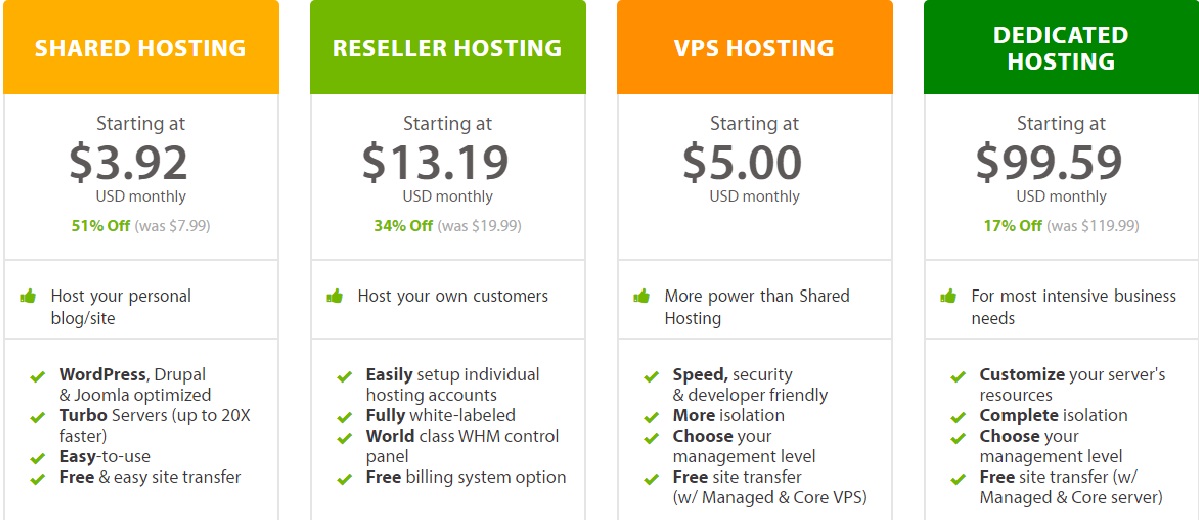Click checkmark next to Complete isolation

(x=957, y=418)
